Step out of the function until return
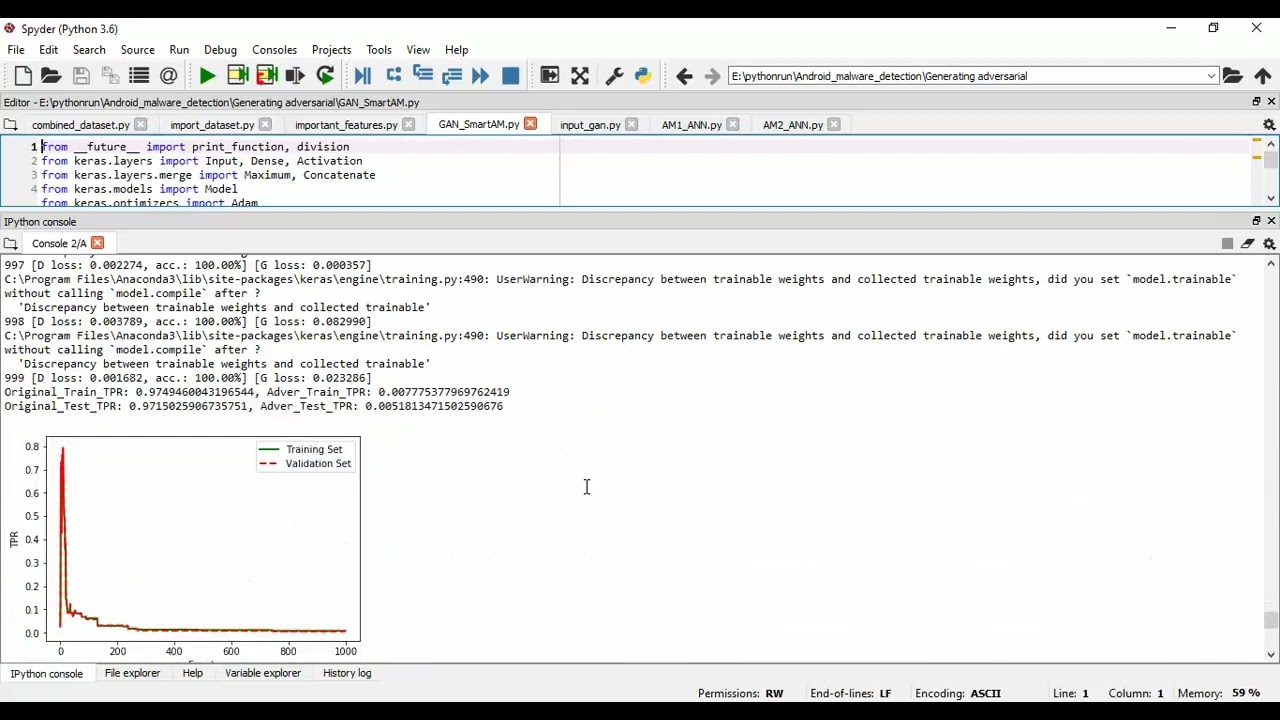The height and width of the screenshot is (720, 1280). click(452, 76)
